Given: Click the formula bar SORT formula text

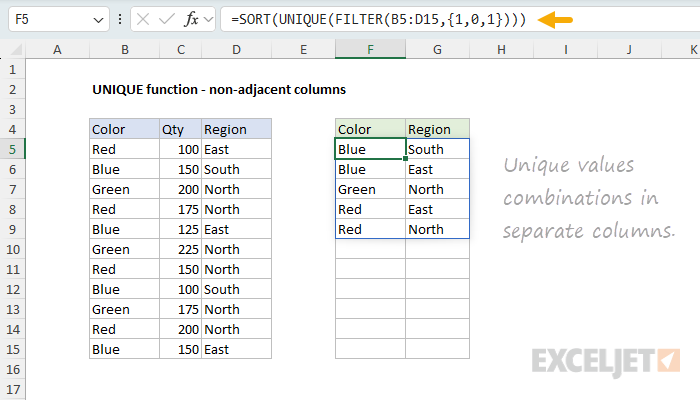Looking at the screenshot, I should pyautogui.click(x=379, y=20).
